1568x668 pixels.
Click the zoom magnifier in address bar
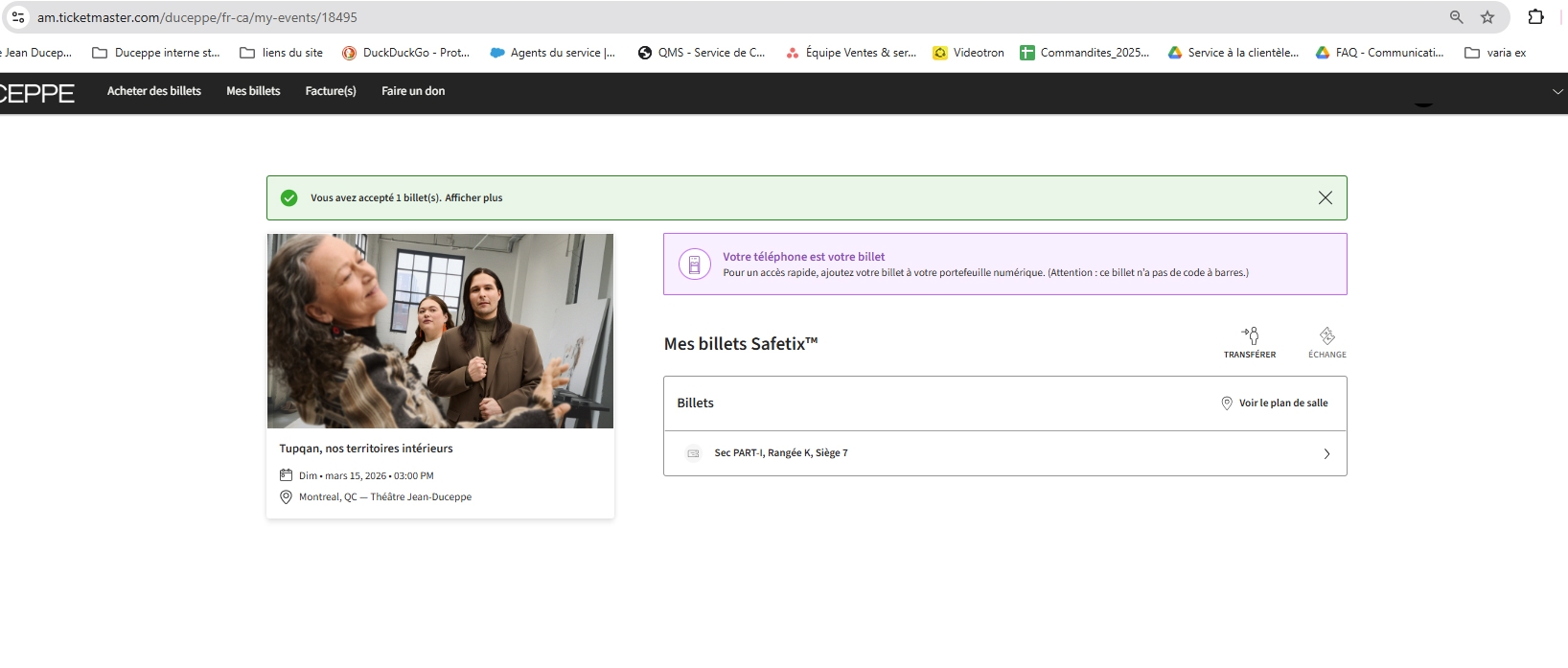coord(1456,17)
